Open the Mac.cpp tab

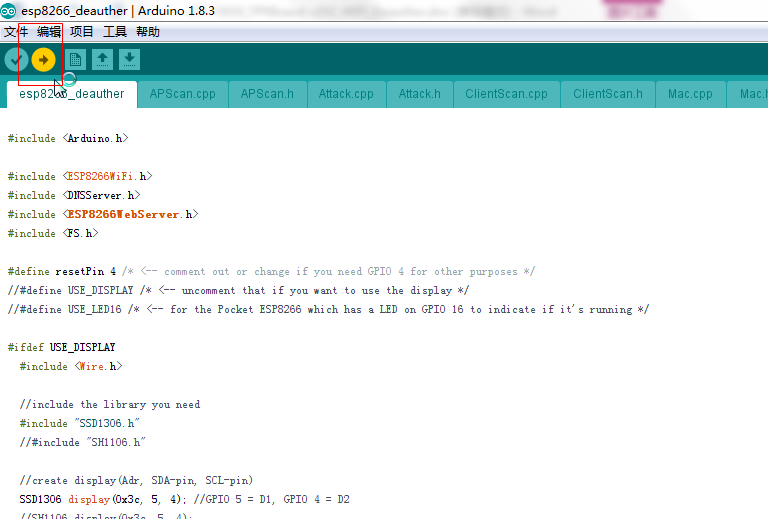tap(690, 94)
